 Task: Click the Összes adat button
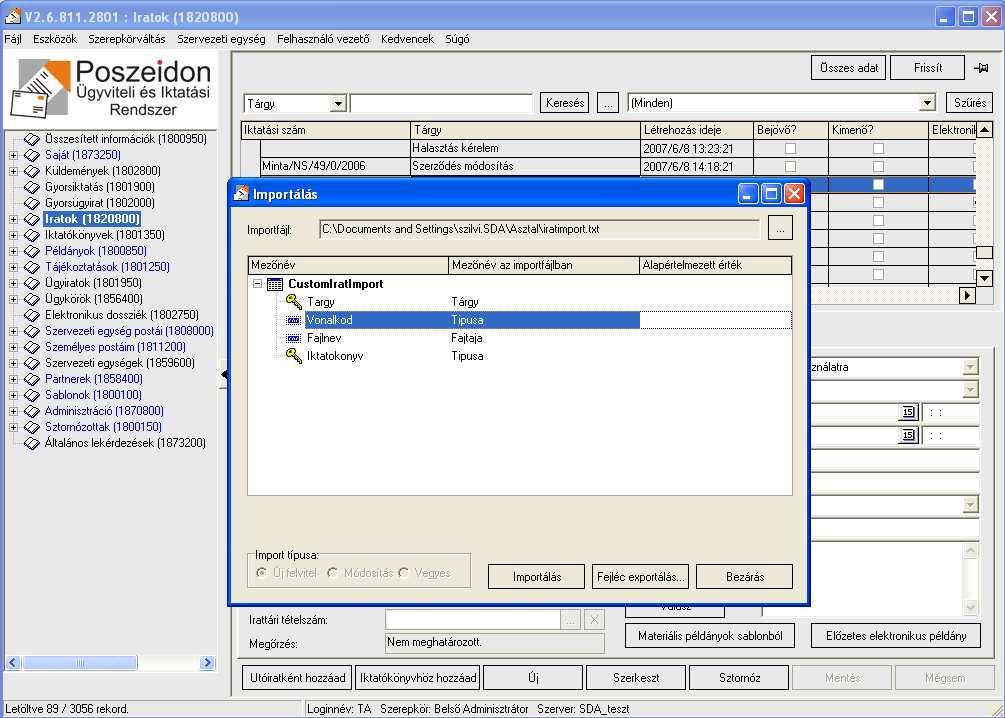point(849,67)
